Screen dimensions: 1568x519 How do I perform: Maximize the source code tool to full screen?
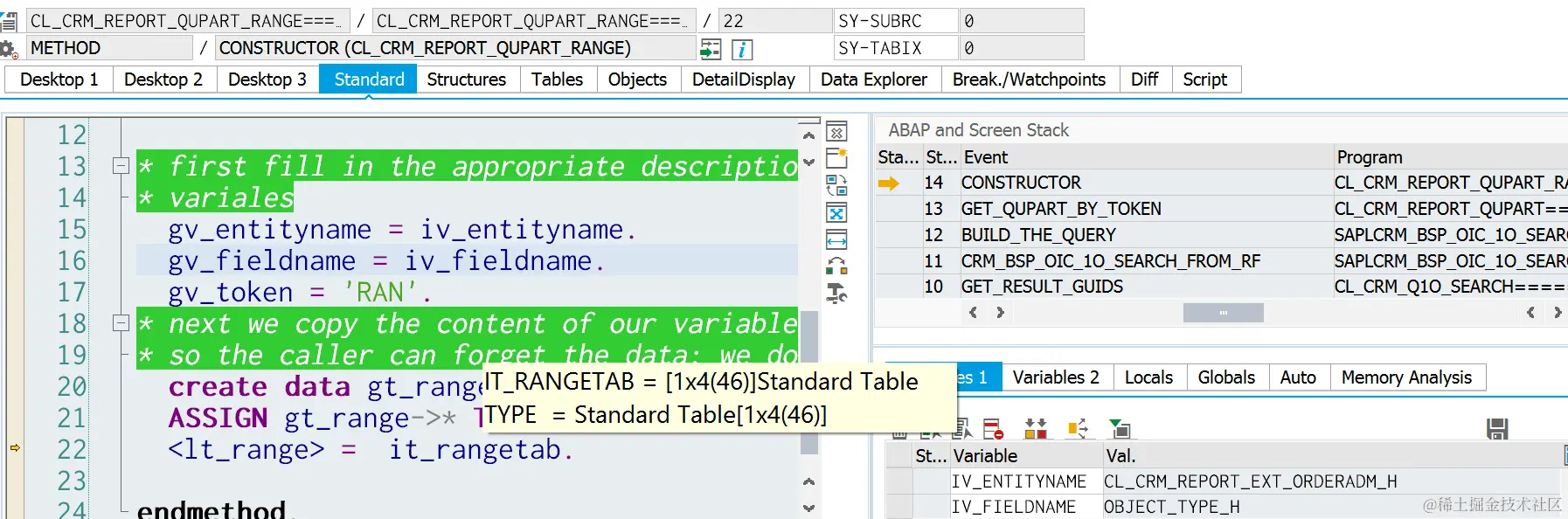coord(836,213)
